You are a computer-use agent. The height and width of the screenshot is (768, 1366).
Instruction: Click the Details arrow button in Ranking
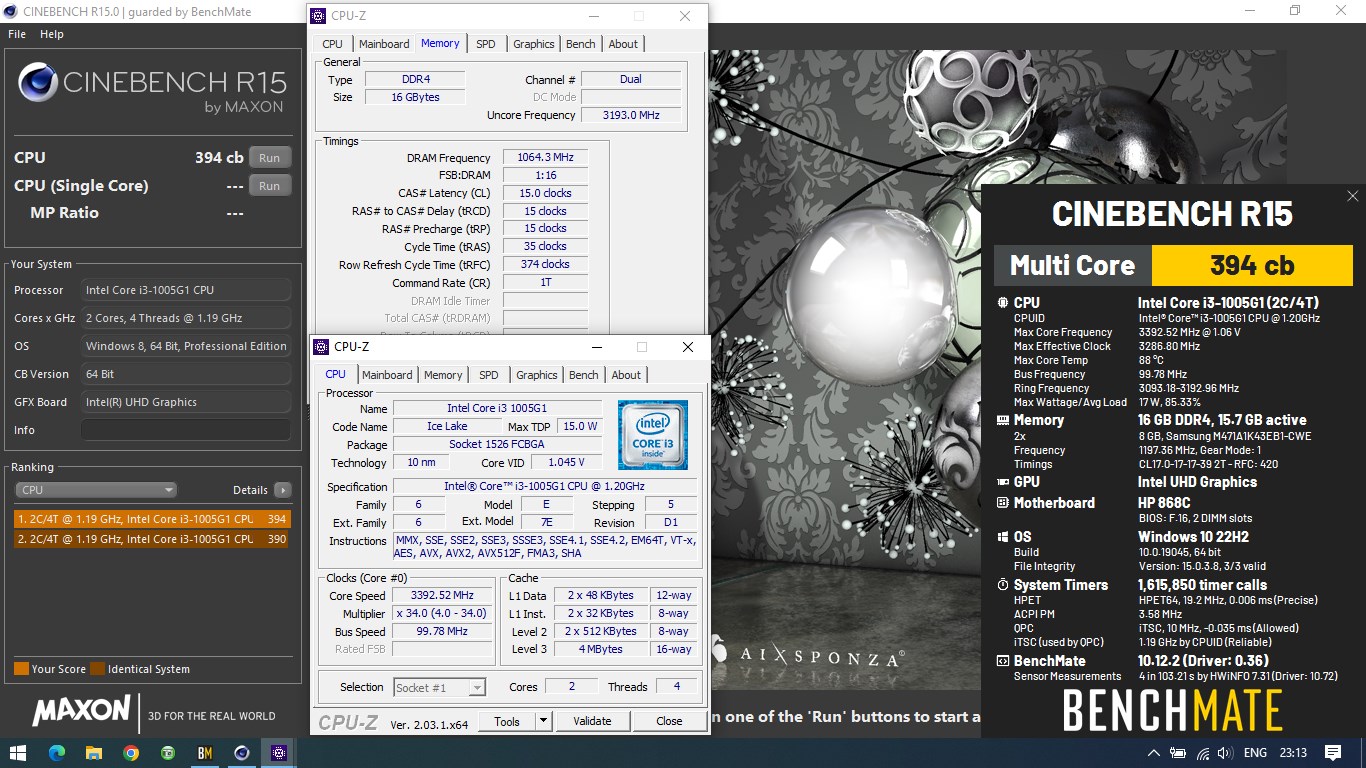[x=283, y=490]
